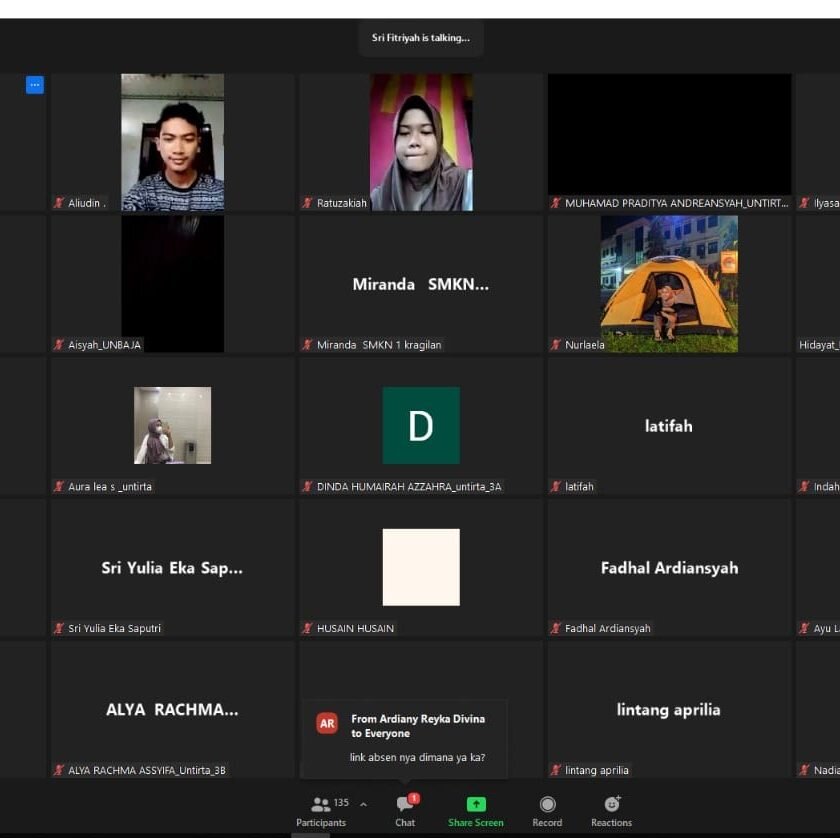Select the Fadhal Ardiansyah participant tile

[x=669, y=568]
